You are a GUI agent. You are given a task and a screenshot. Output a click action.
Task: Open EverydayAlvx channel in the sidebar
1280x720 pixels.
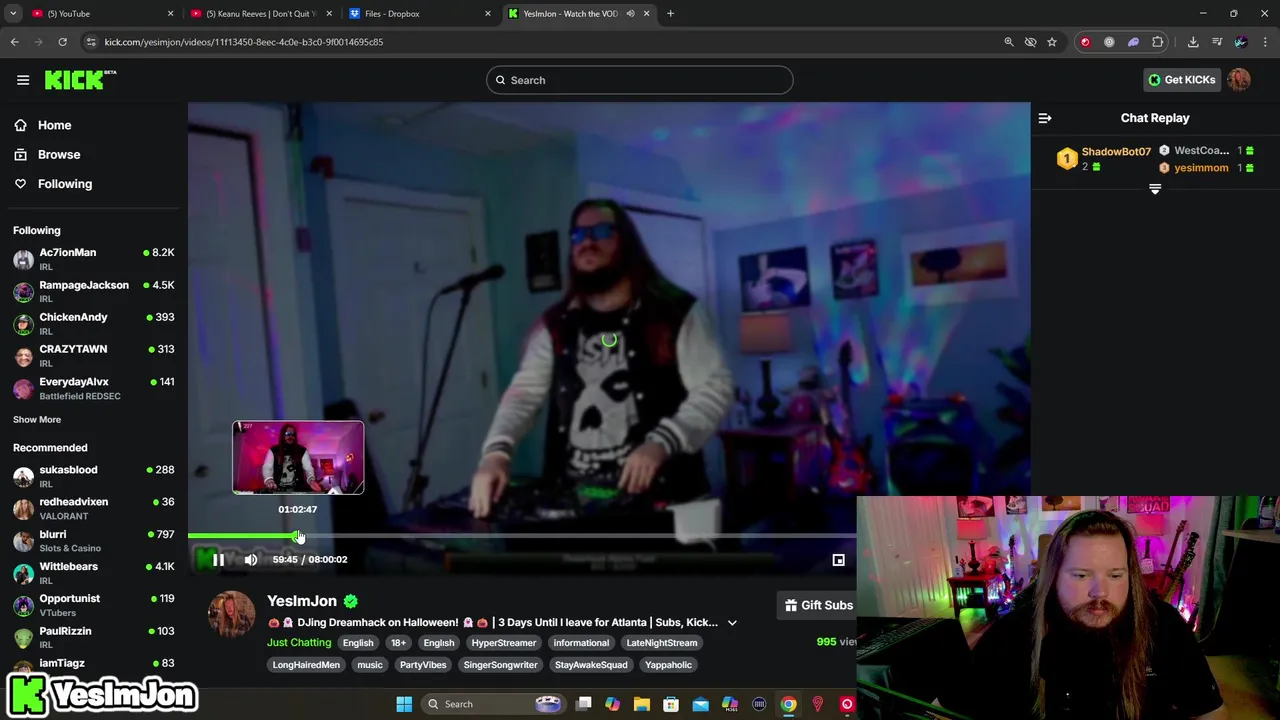click(x=94, y=389)
